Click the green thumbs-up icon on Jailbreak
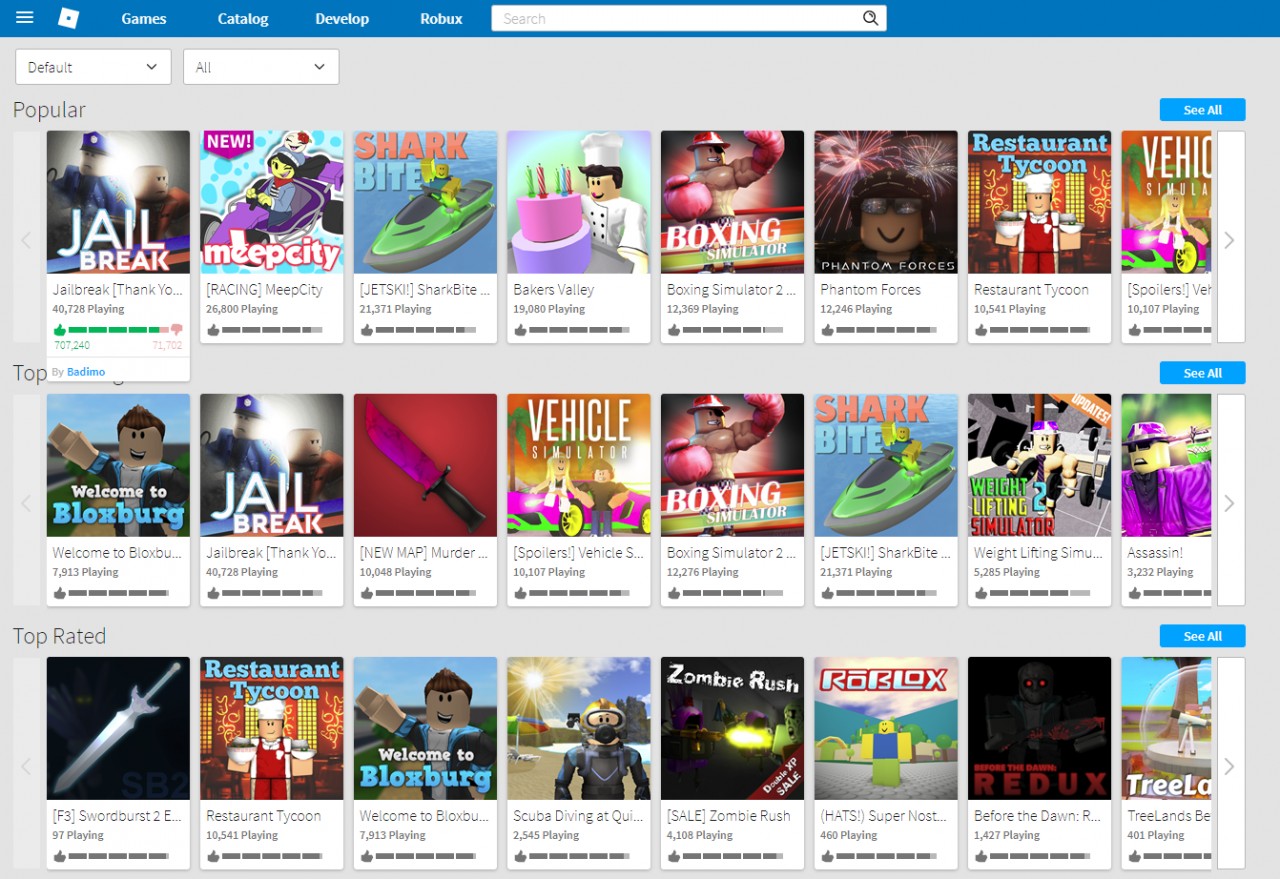The image size is (1280, 879). click(59, 329)
